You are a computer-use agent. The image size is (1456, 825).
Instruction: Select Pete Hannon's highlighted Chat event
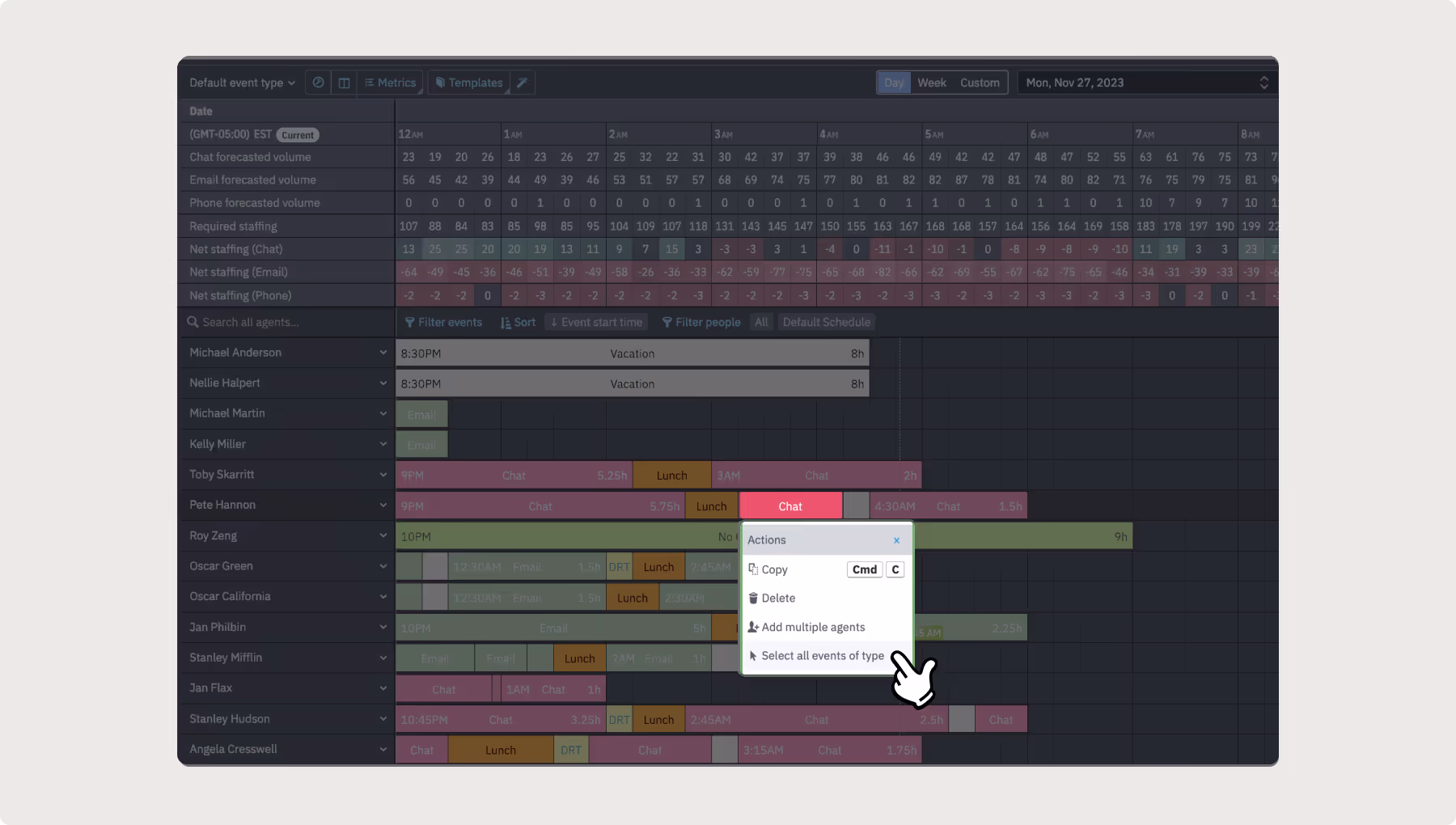click(x=790, y=506)
